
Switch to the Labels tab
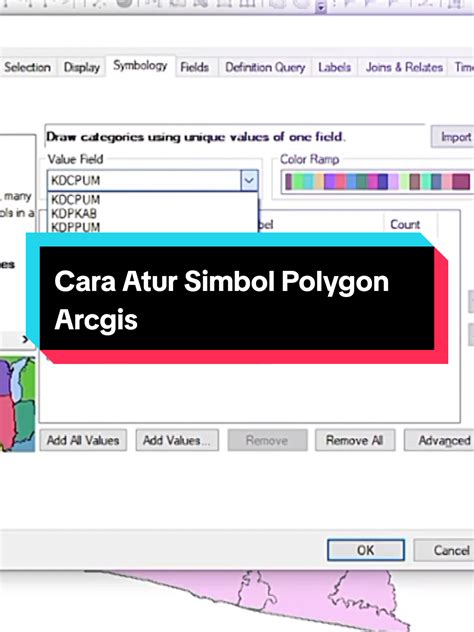click(335, 67)
